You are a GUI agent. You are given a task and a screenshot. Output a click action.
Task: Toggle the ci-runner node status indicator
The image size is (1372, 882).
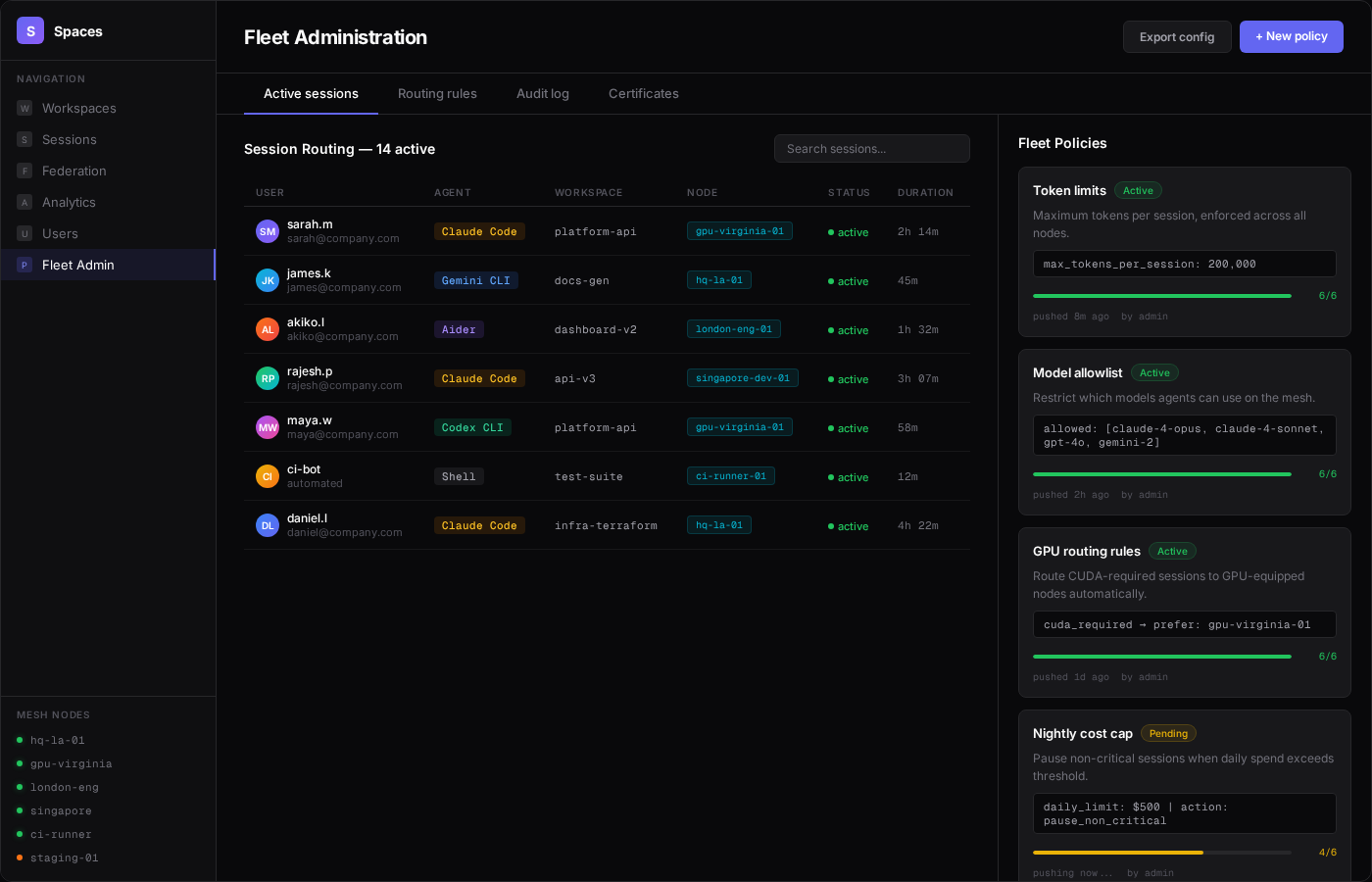pyautogui.click(x=19, y=834)
